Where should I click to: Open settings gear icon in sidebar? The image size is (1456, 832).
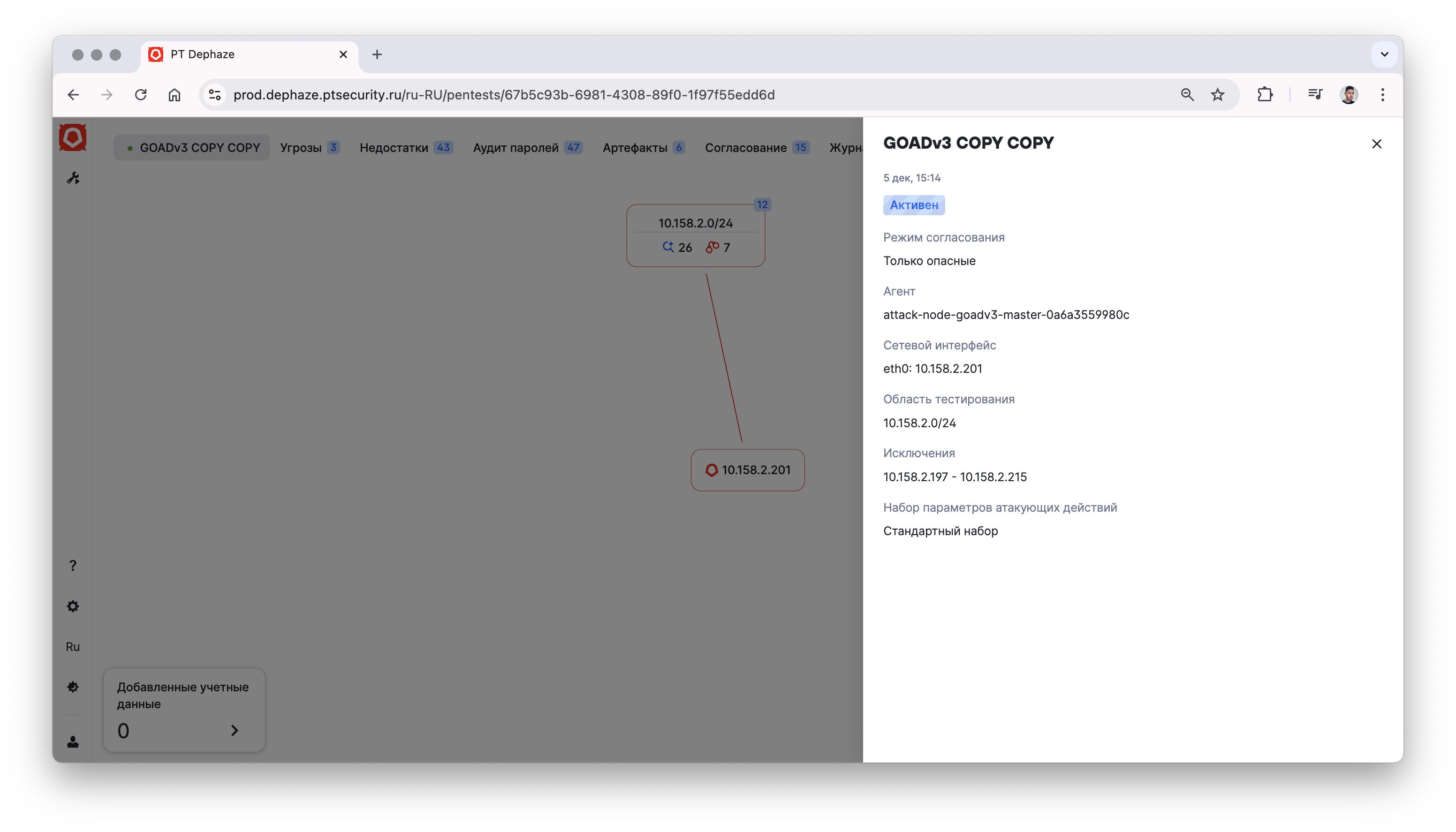tap(73, 606)
